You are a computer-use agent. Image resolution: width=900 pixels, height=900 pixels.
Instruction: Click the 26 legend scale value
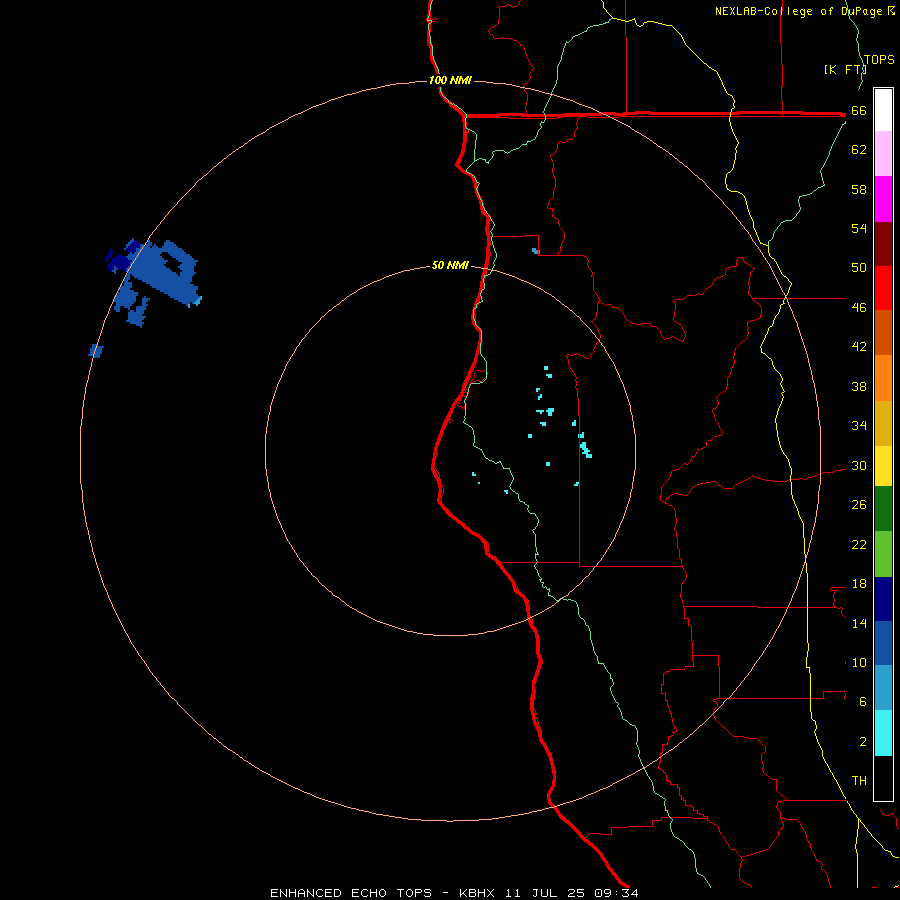click(859, 505)
